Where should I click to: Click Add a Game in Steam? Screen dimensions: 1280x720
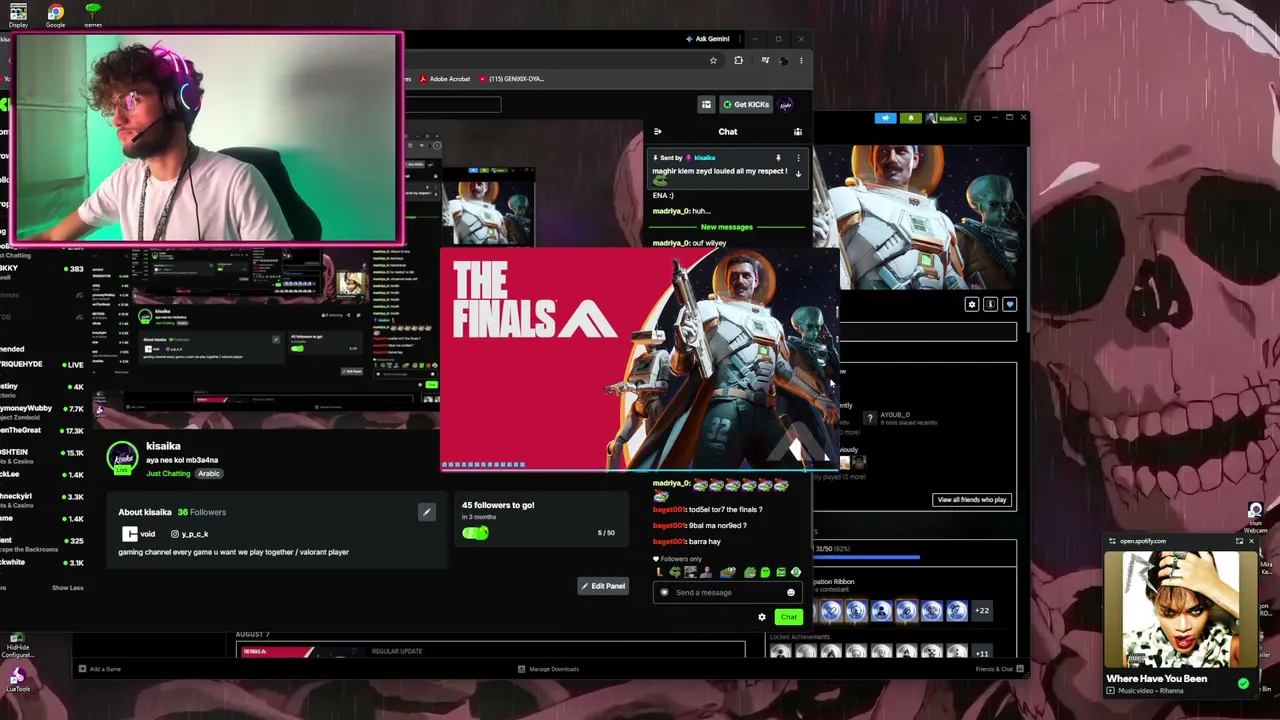100,669
